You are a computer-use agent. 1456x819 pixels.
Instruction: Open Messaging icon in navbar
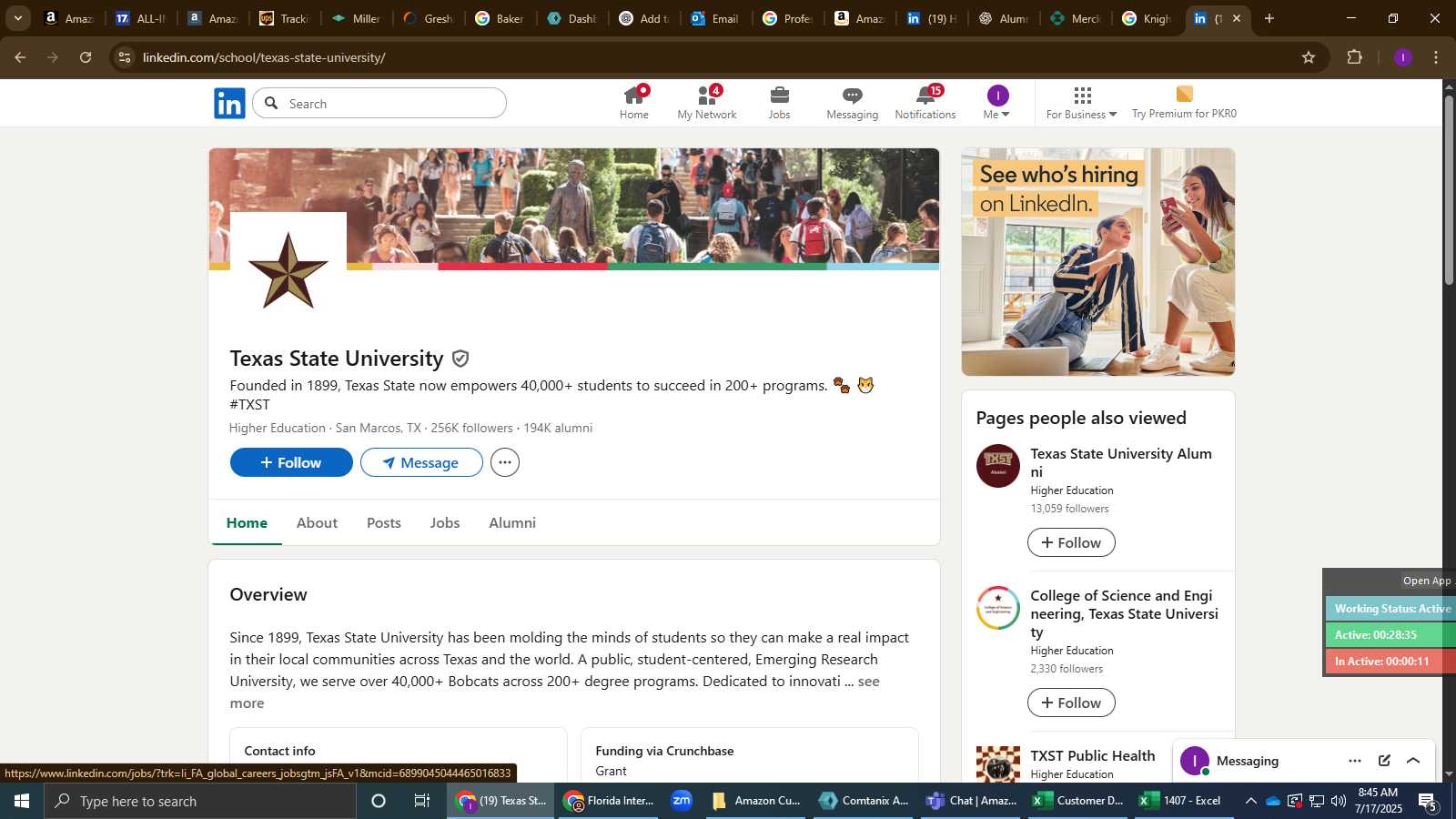[853, 103]
